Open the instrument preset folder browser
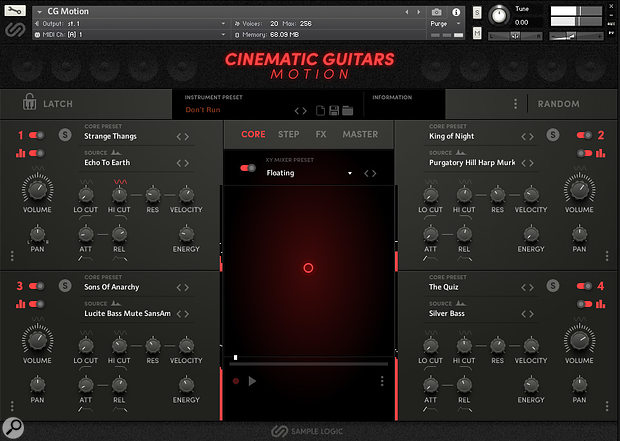The height and width of the screenshot is (441, 620). coord(348,110)
